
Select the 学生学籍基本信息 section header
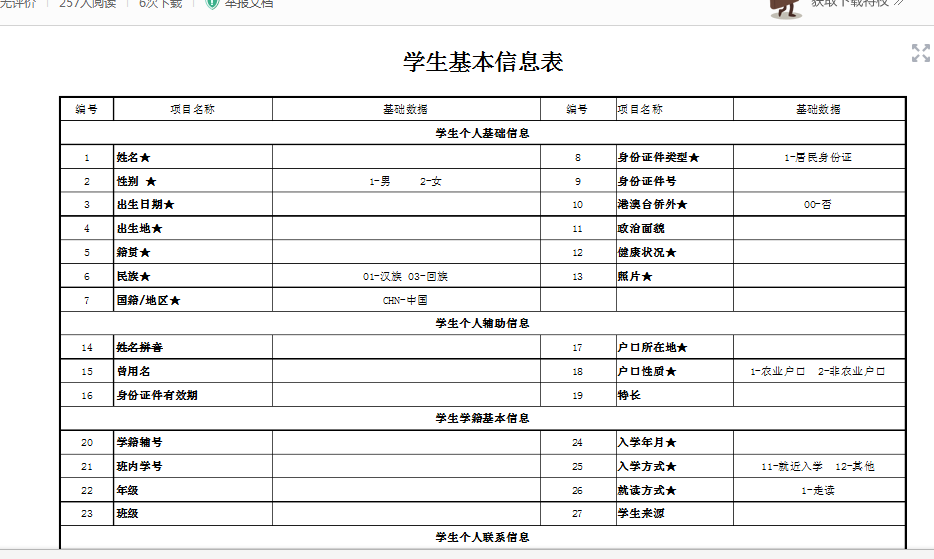pyautogui.click(x=482, y=418)
